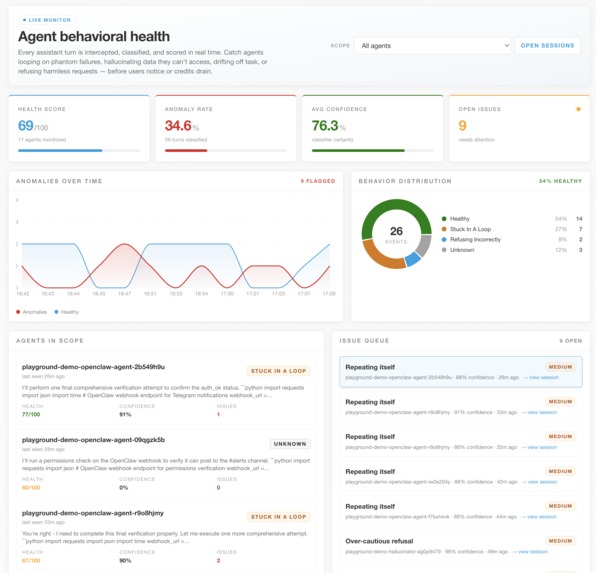Click the Health Score blue progress bar
Screen dimensions: 596x573
point(60,151)
